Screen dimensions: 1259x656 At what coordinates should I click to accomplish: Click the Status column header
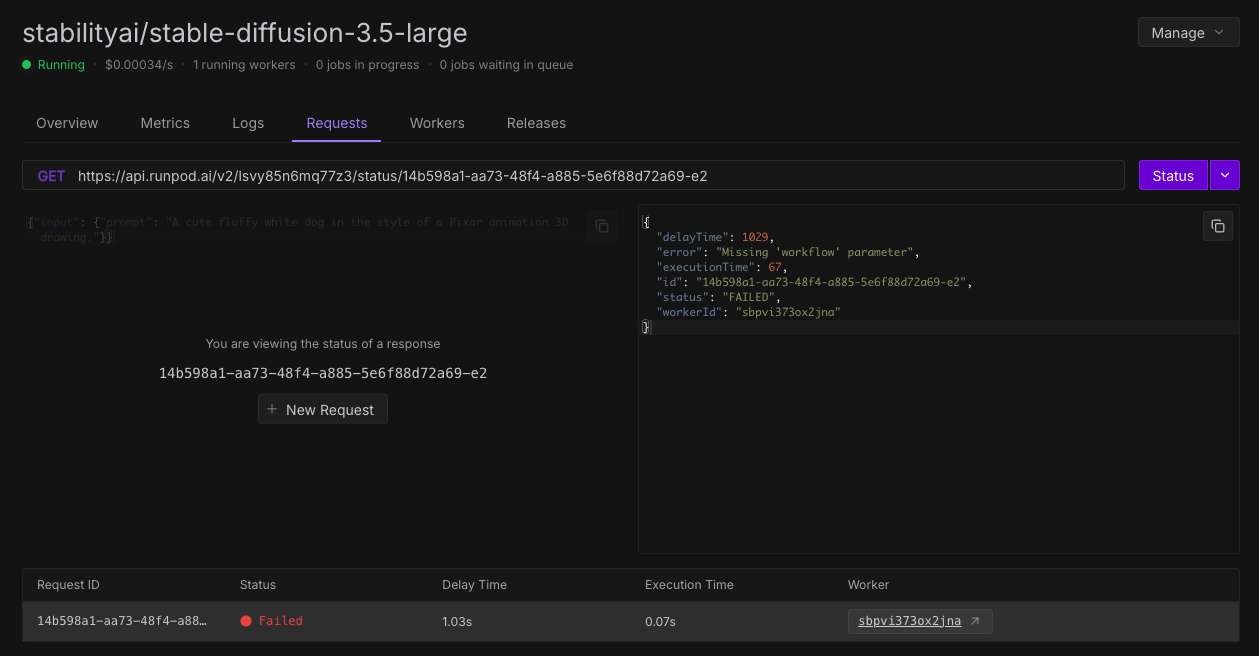[258, 585]
